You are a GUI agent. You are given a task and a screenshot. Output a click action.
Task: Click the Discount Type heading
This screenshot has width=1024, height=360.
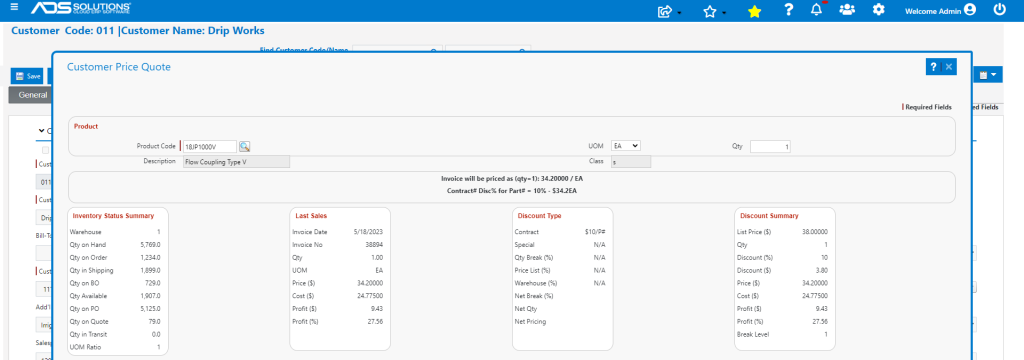(539, 216)
